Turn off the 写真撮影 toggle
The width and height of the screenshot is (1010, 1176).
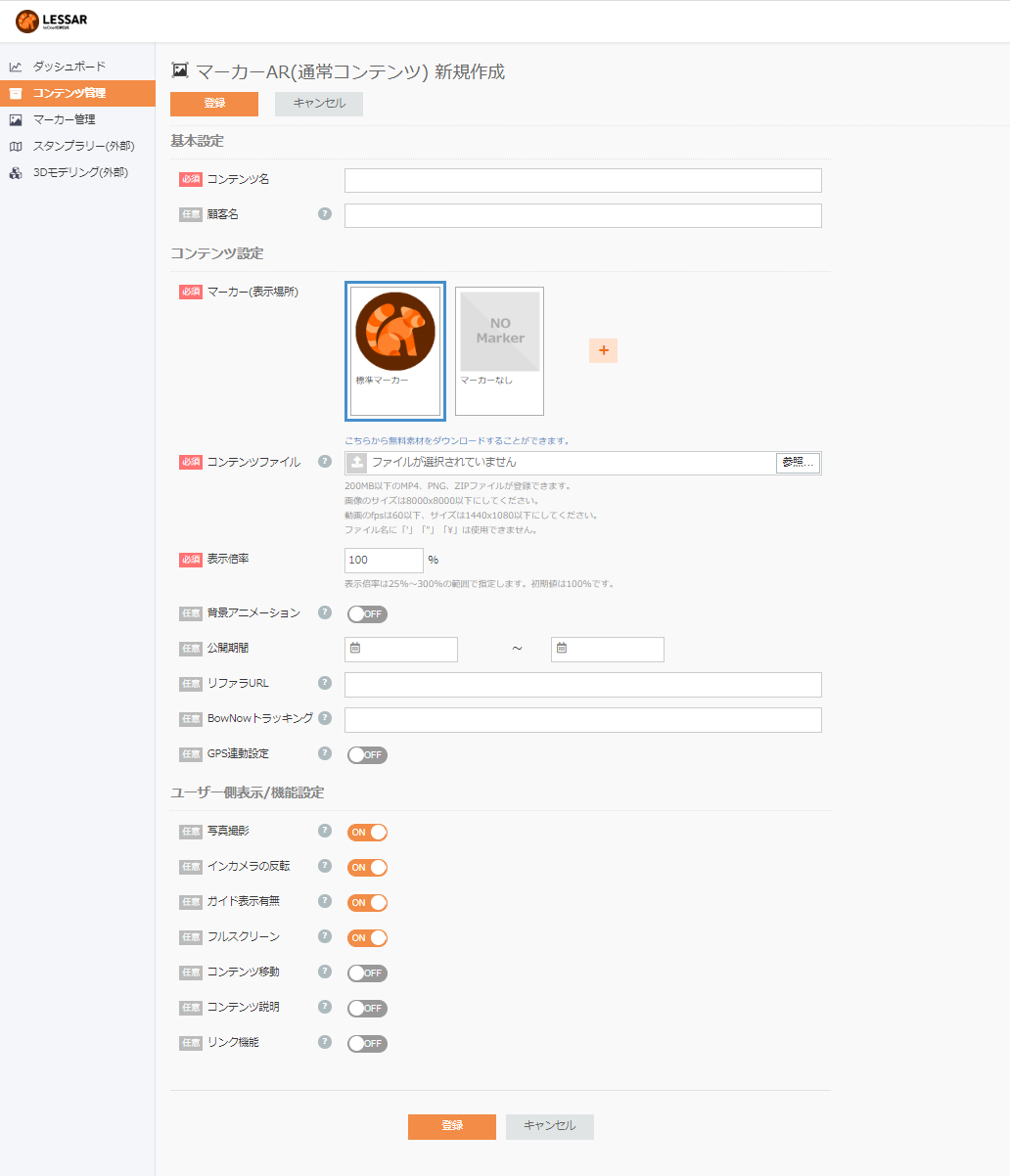tap(367, 833)
